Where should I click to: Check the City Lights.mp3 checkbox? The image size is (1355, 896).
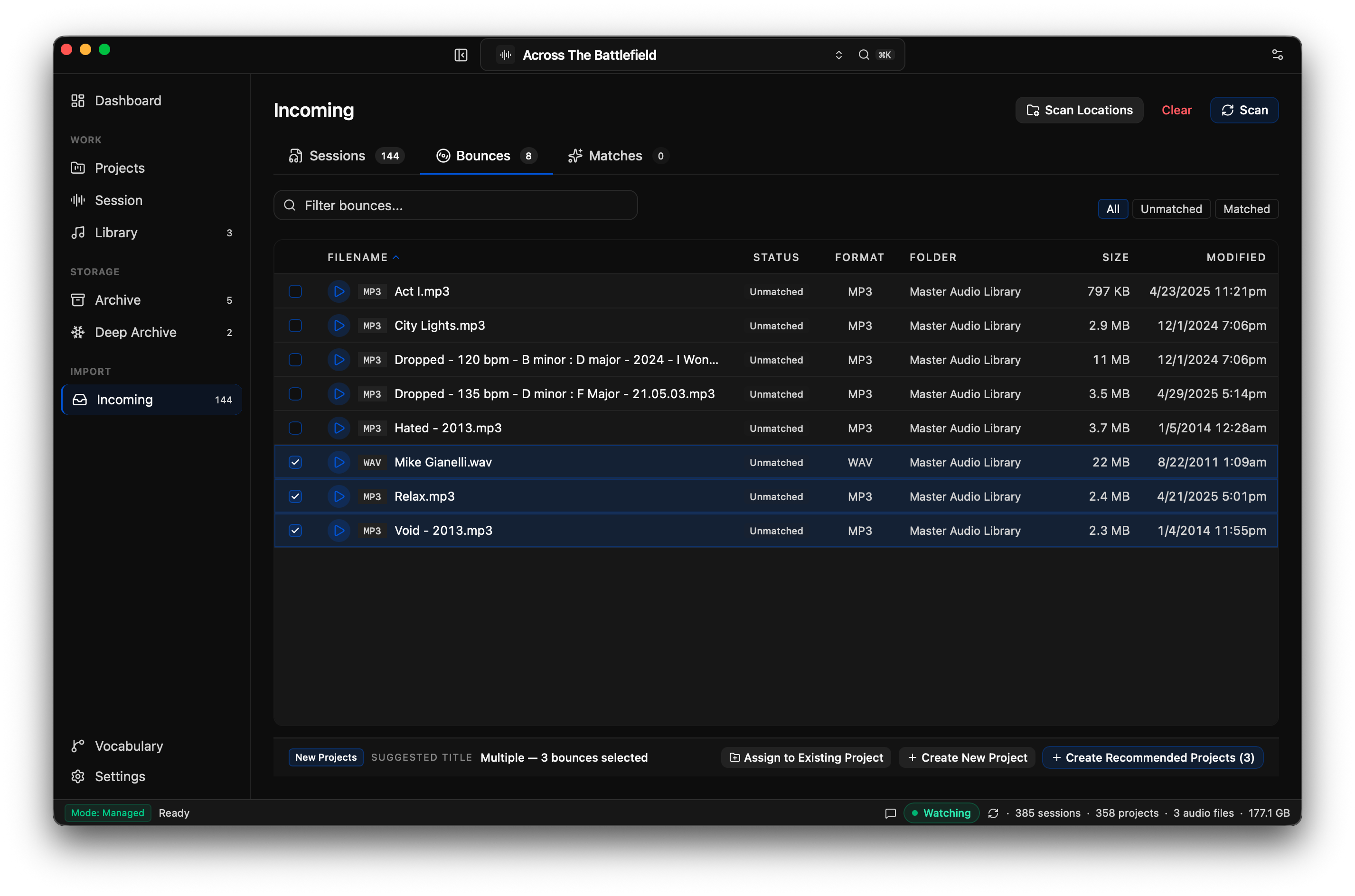click(x=295, y=326)
